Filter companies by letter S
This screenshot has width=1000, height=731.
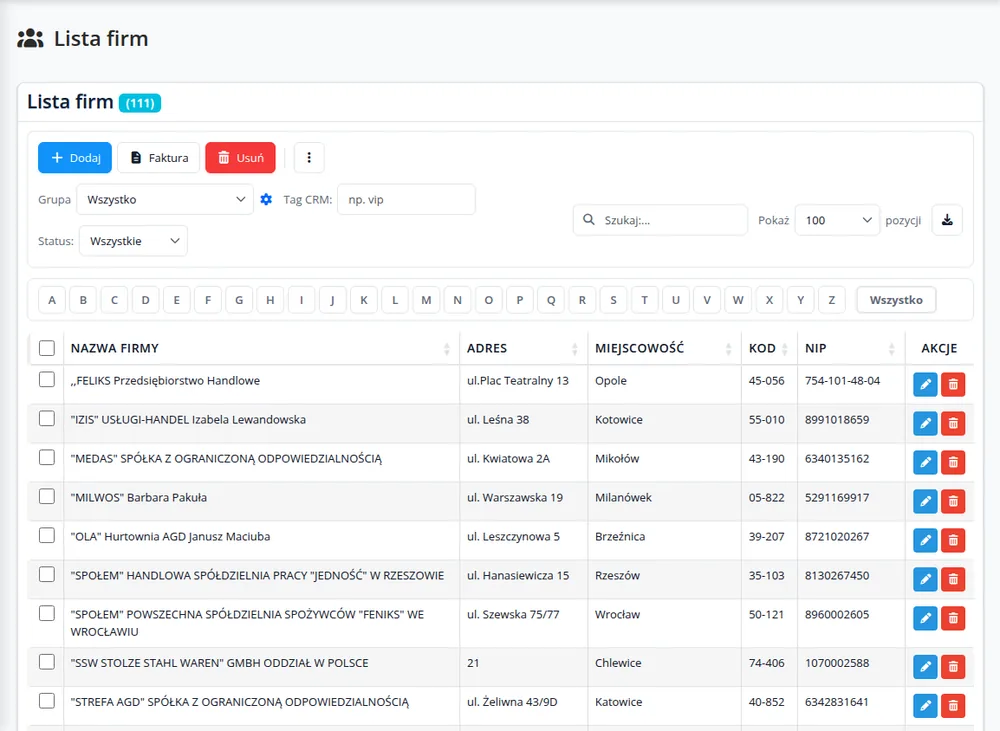point(614,300)
